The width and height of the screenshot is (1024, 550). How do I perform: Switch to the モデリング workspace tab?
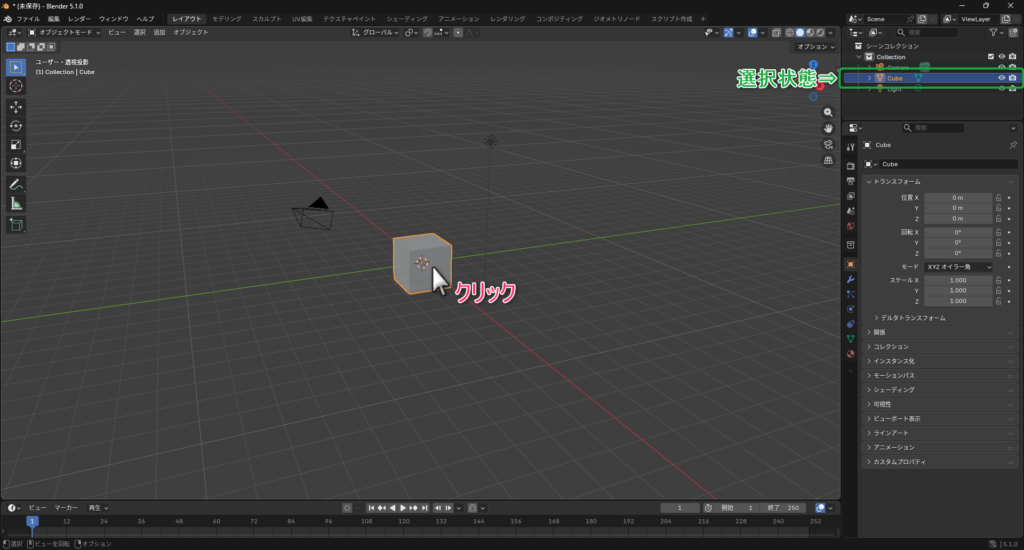click(x=226, y=19)
